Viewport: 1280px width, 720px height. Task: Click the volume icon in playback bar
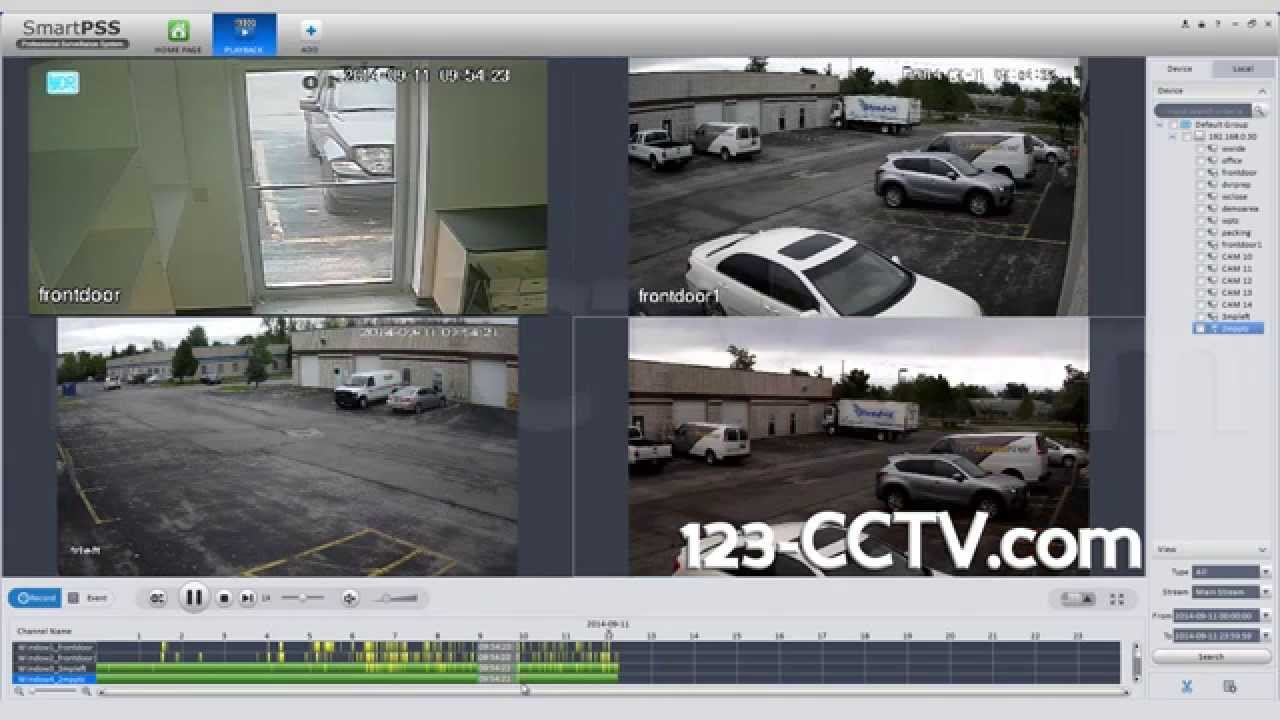coord(350,598)
